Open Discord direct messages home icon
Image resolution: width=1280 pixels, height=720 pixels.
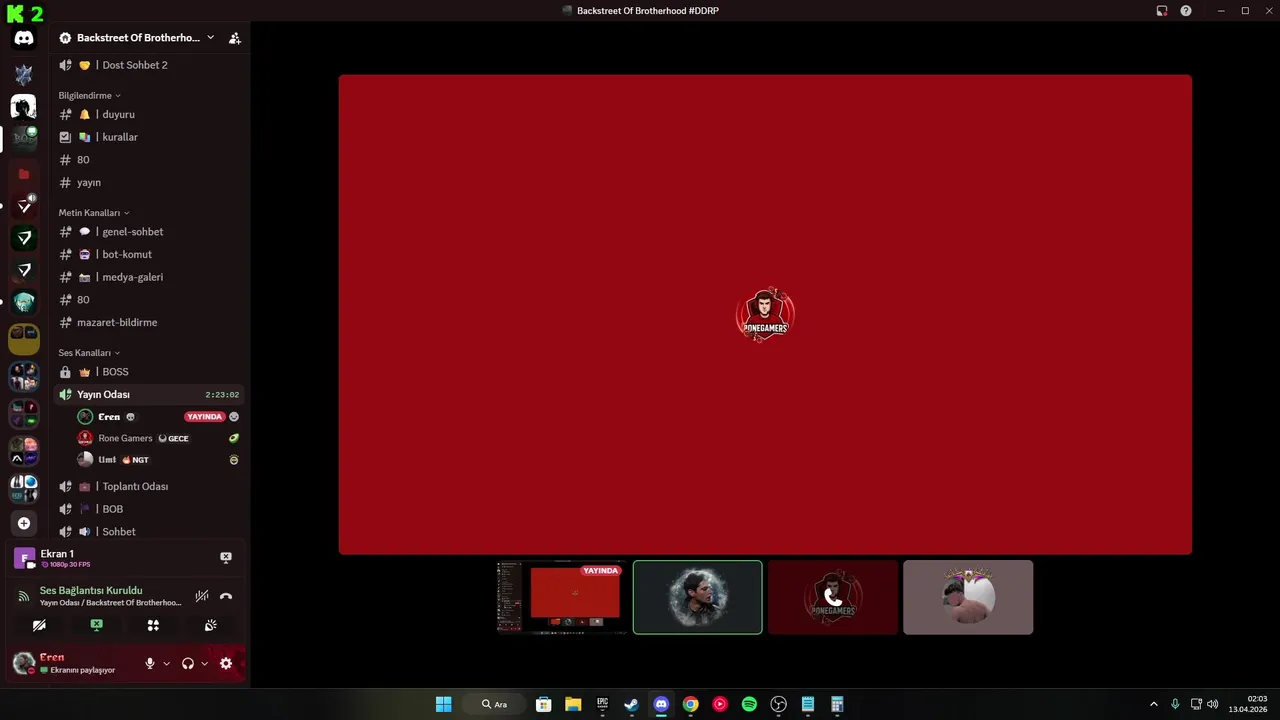click(x=24, y=38)
